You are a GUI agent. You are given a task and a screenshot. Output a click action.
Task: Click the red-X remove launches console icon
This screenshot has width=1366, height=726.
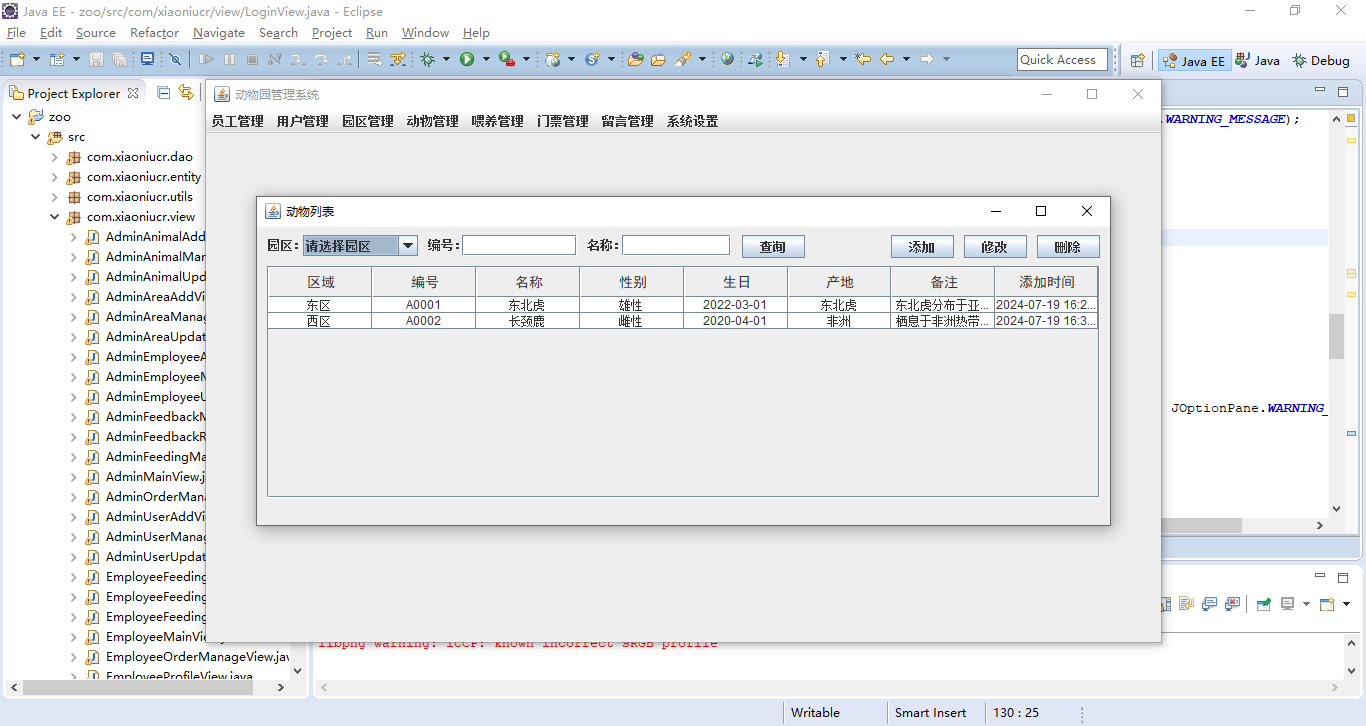pyautogui.click(x=1232, y=604)
